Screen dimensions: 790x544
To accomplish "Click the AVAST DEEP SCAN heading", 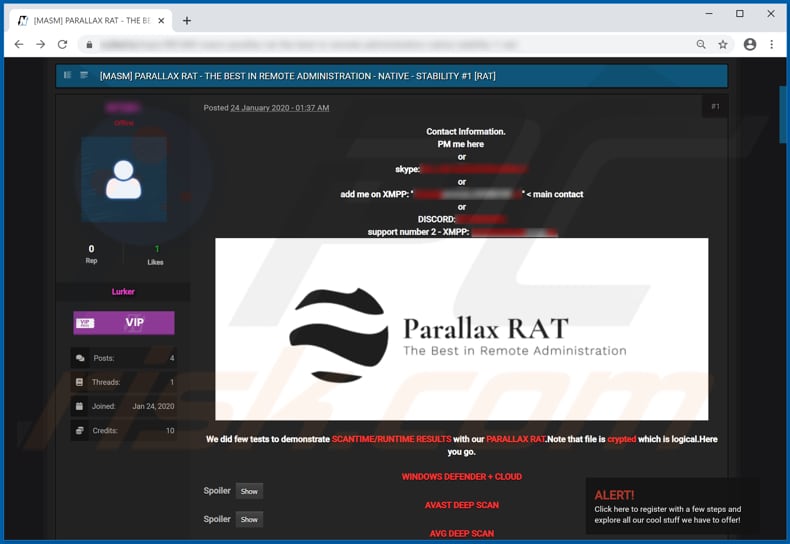I will (x=462, y=505).
